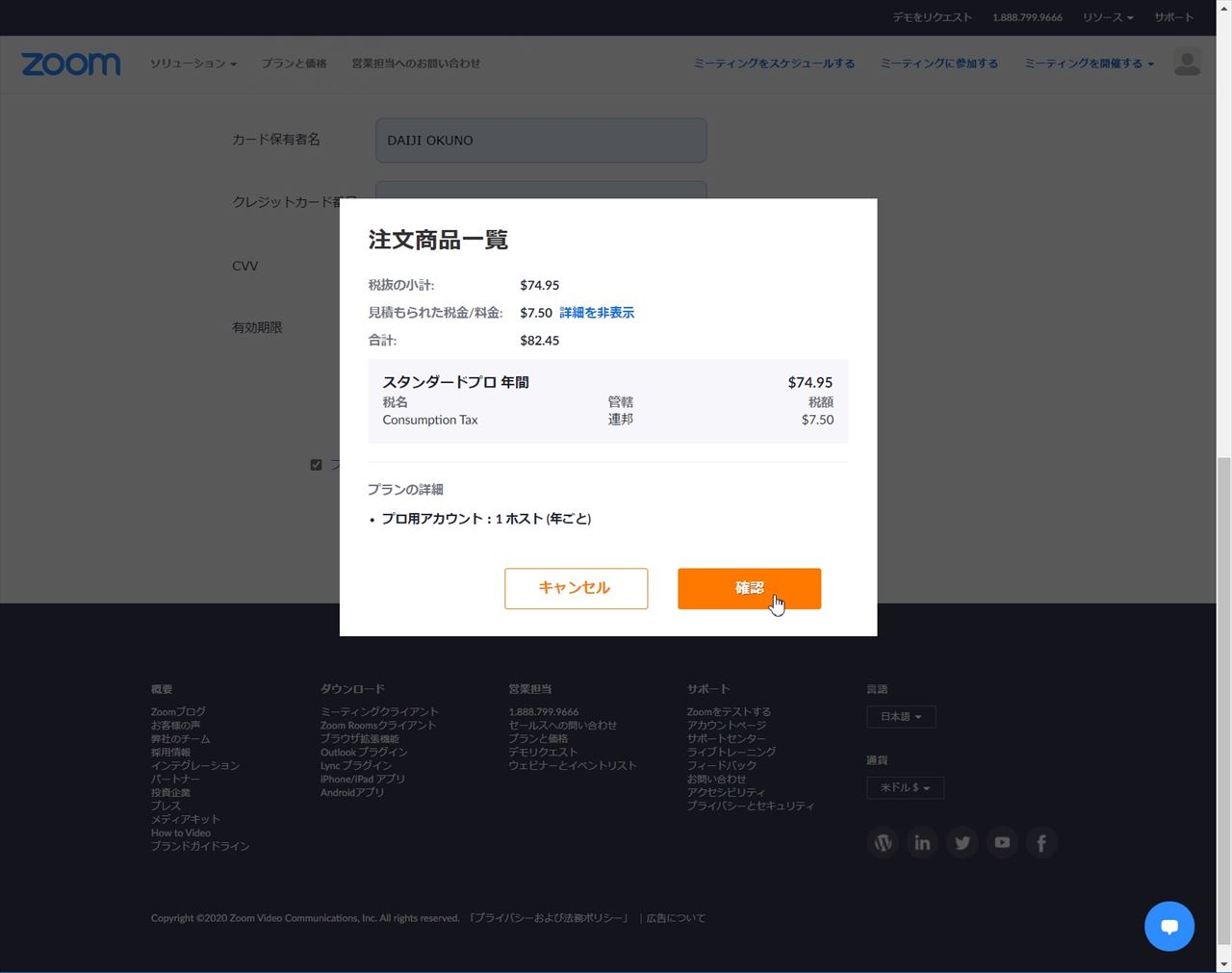The image size is (1232, 973).
Task: Open the chat bubble help icon
Action: pyautogui.click(x=1169, y=926)
